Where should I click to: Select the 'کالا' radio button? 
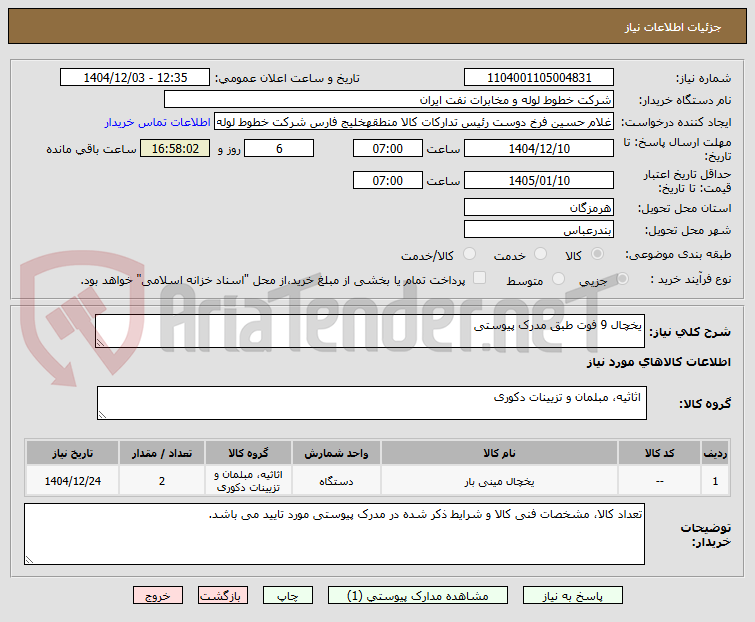coord(597,254)
